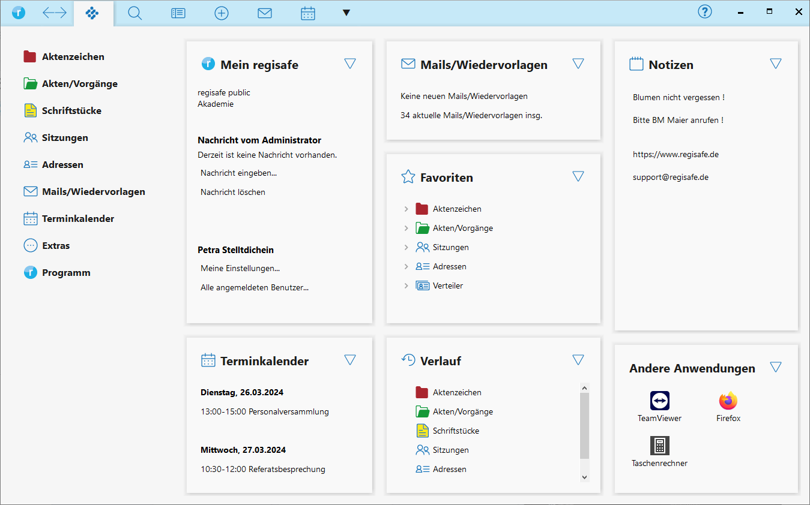This screenshot has height=505, width=810.
Task: Click the Nachricht eingeben... link
Action: [x=238, y=173]
